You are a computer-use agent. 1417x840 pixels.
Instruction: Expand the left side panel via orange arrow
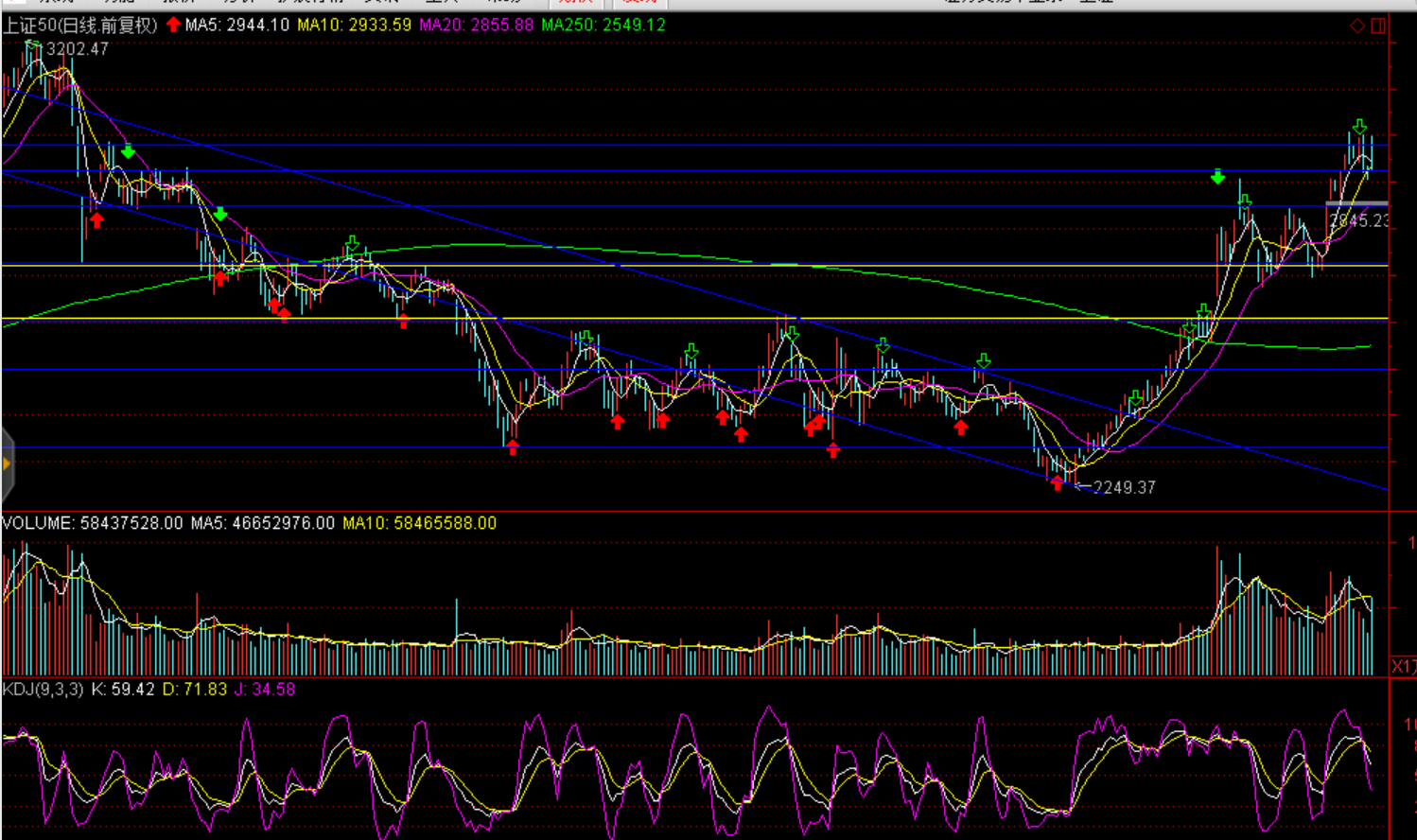[x=7, y=464]
